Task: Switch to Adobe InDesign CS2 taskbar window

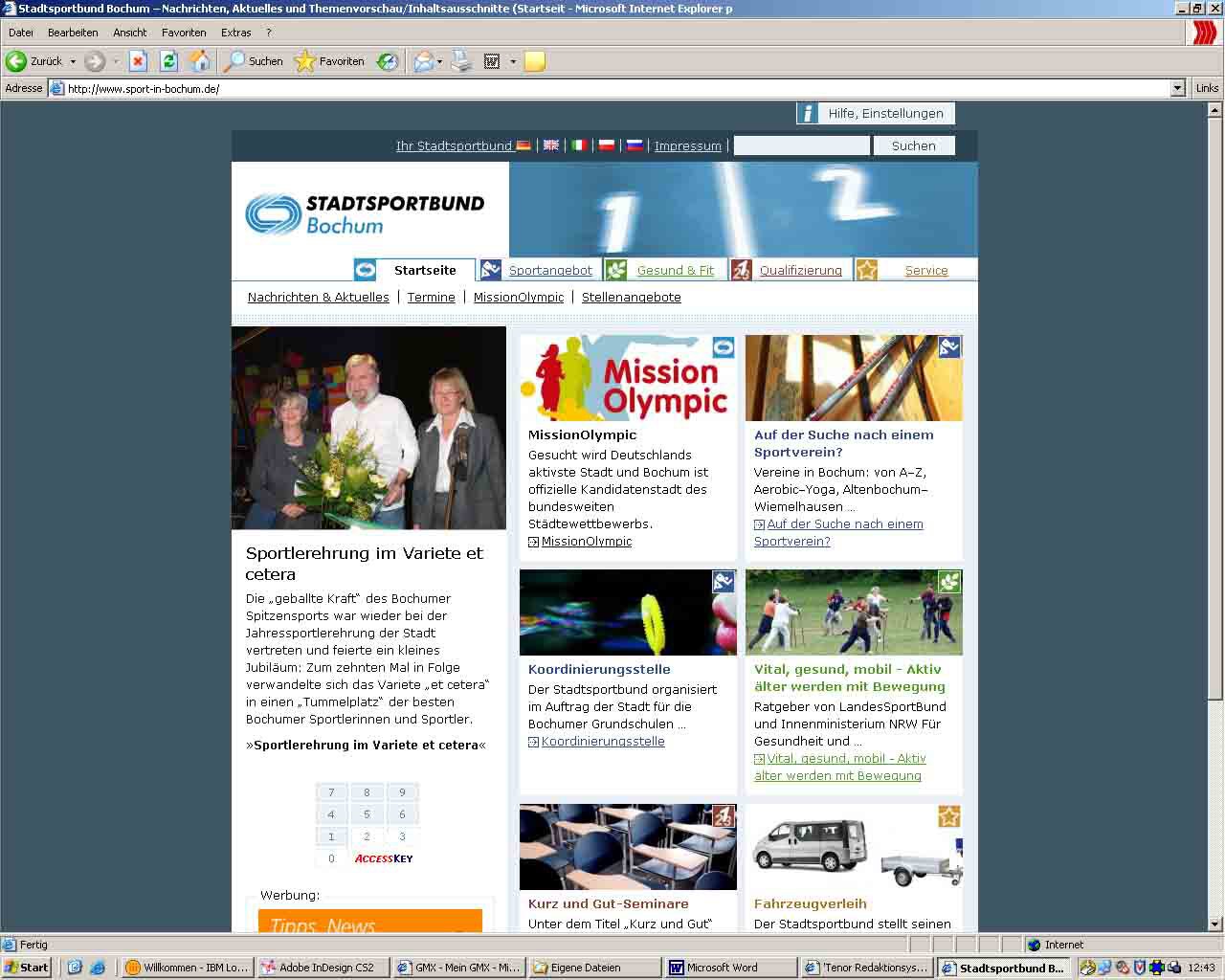Action: [323, 968]
